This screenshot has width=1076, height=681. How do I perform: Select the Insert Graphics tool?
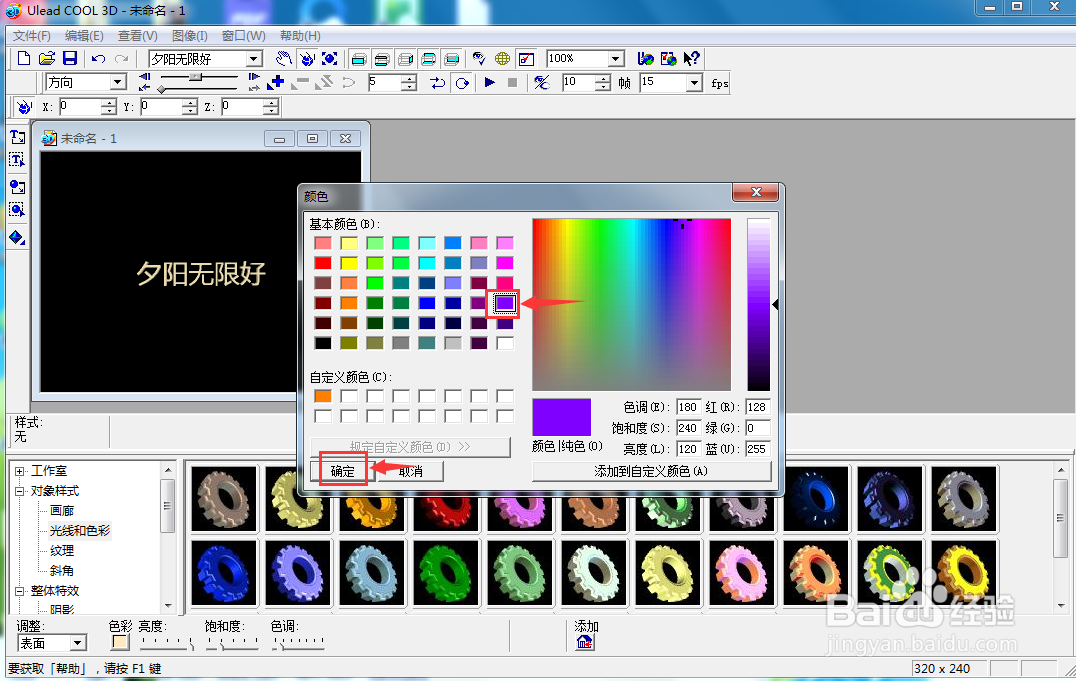[x=17, y=187]
